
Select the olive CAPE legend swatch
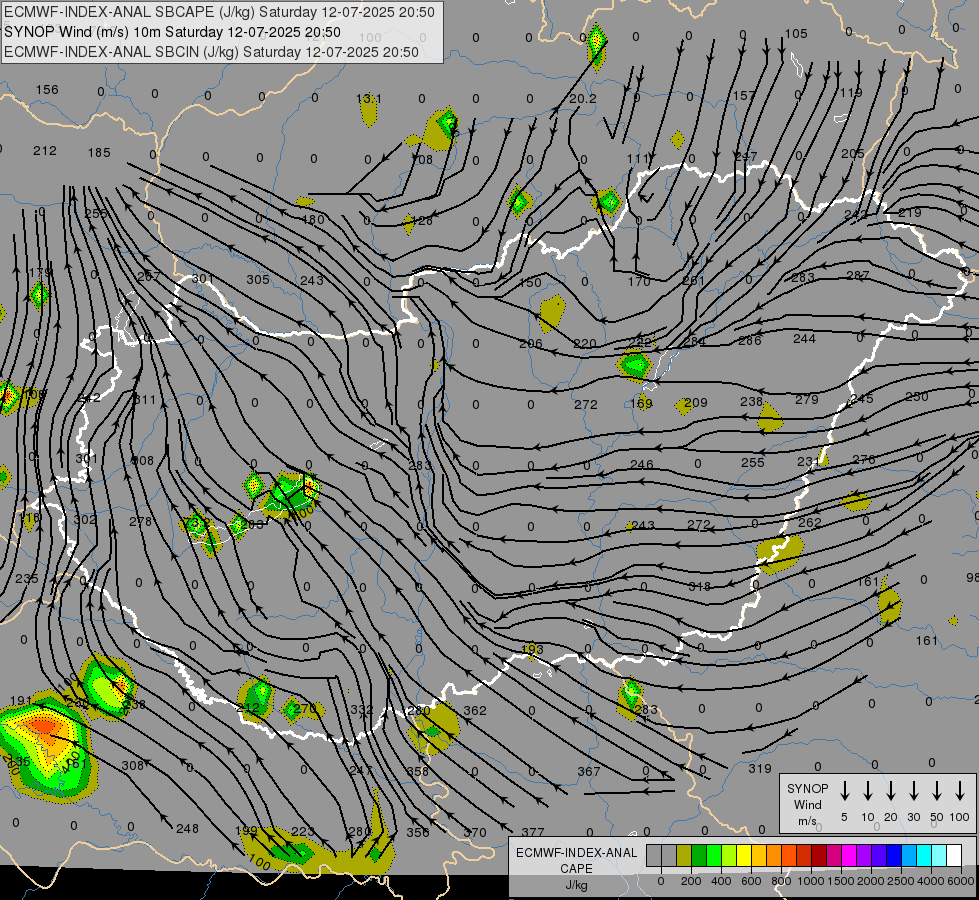[x=684, y=855]
